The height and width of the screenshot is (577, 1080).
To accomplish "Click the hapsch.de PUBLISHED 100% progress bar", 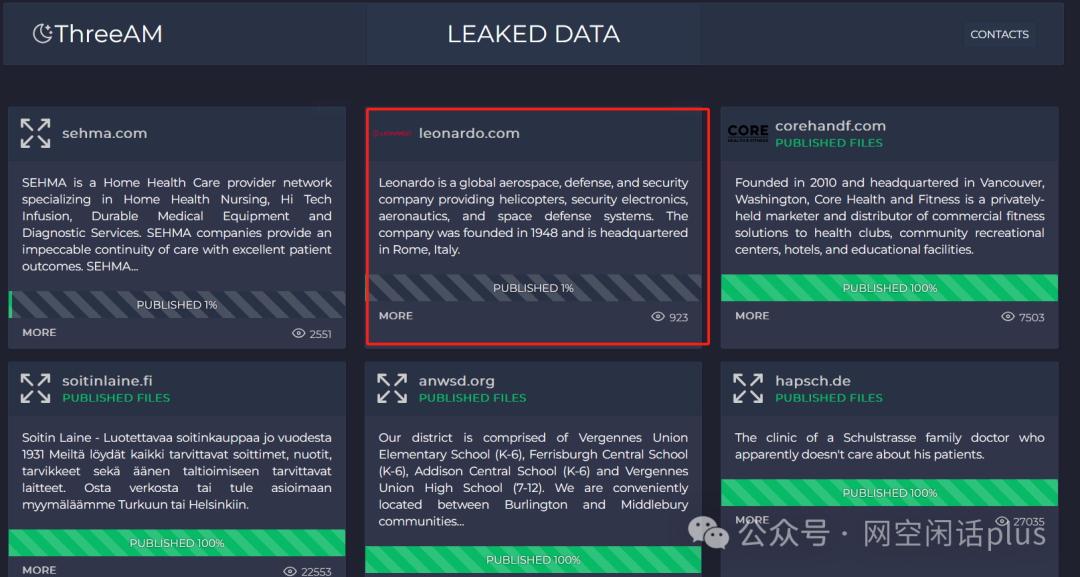I will click(889, 493).
